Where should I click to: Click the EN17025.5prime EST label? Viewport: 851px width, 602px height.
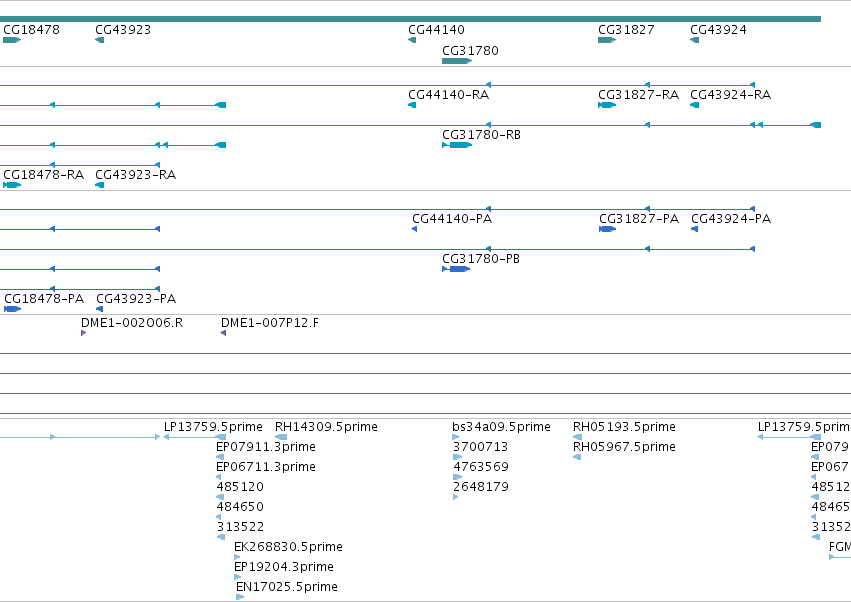click(287, 587)
